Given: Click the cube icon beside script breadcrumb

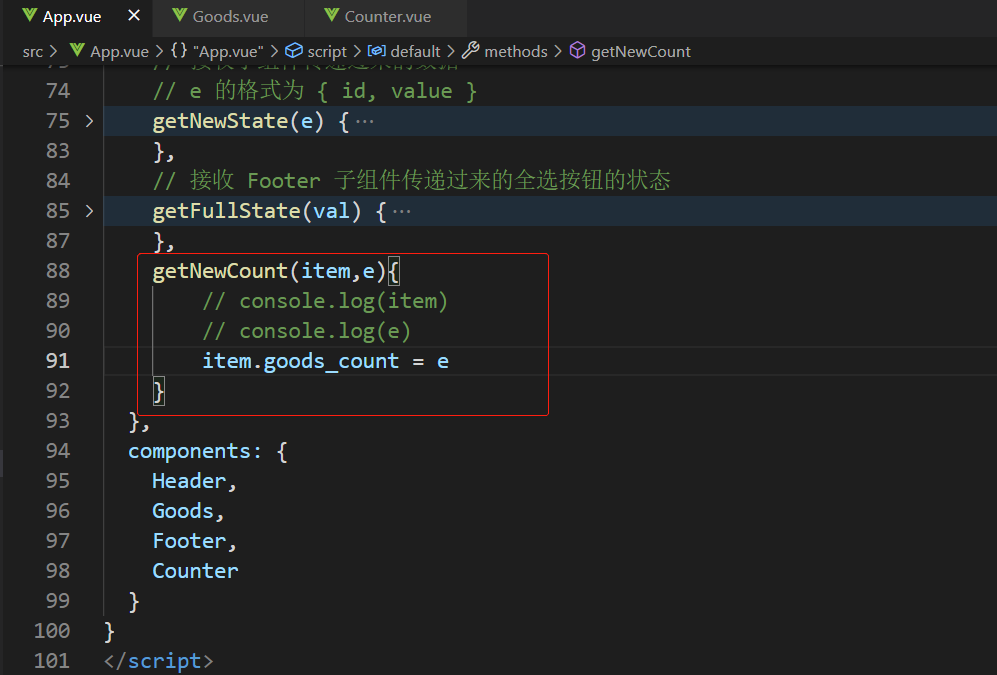Looking at the screenshot, I should click(293, 50).
